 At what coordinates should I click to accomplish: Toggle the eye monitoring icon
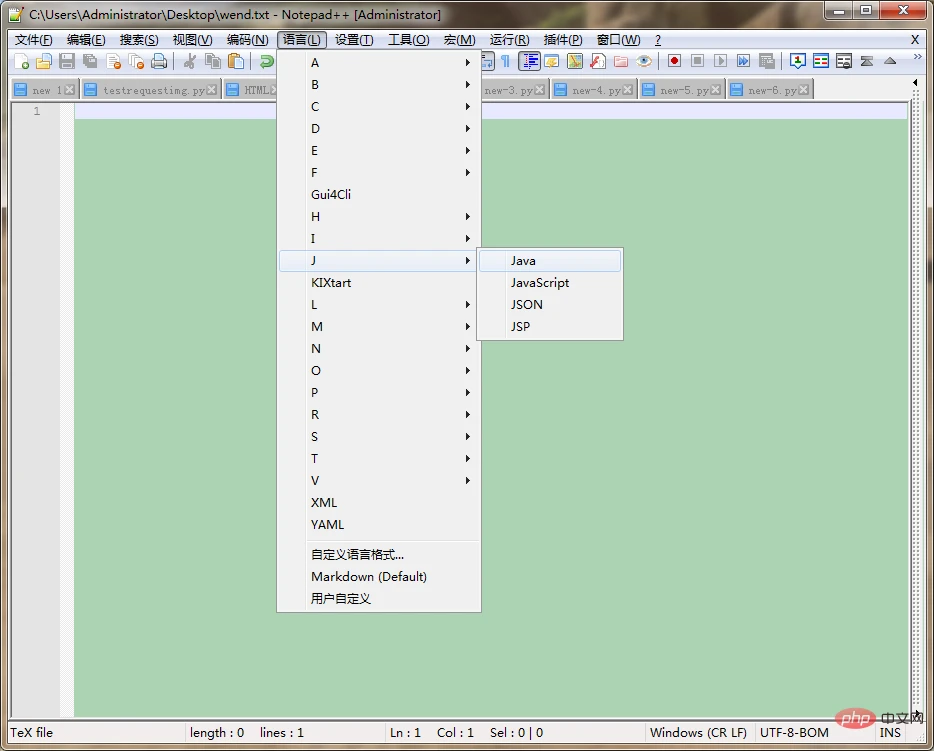(x=645, y=62)
